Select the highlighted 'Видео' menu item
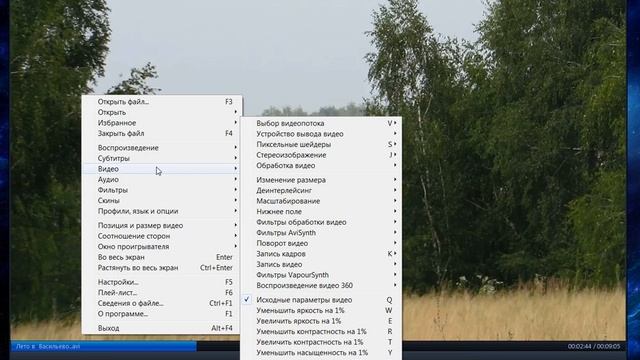The height and width of the screenshot is (360, 640). 162,169
